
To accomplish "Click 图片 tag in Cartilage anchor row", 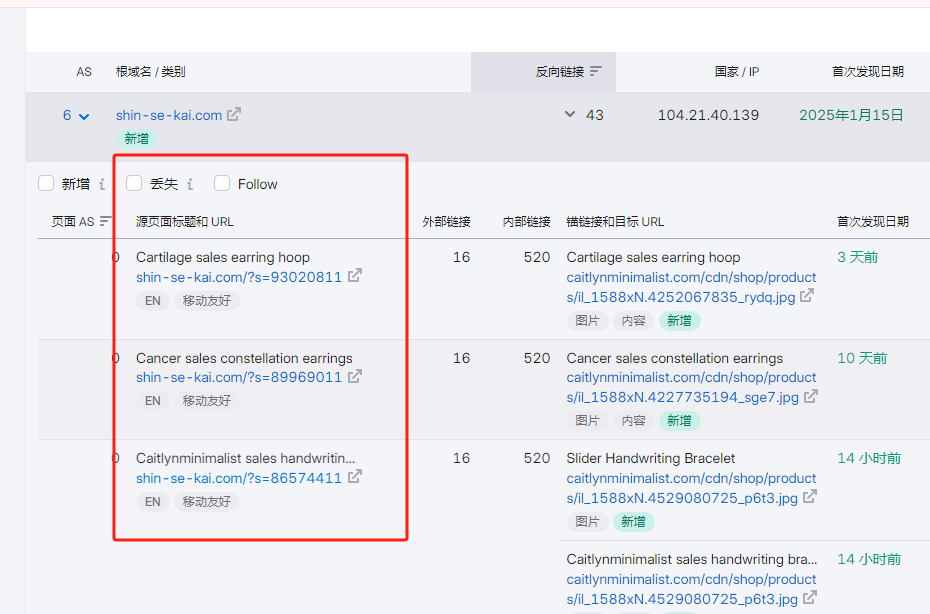I will point(587,321).
